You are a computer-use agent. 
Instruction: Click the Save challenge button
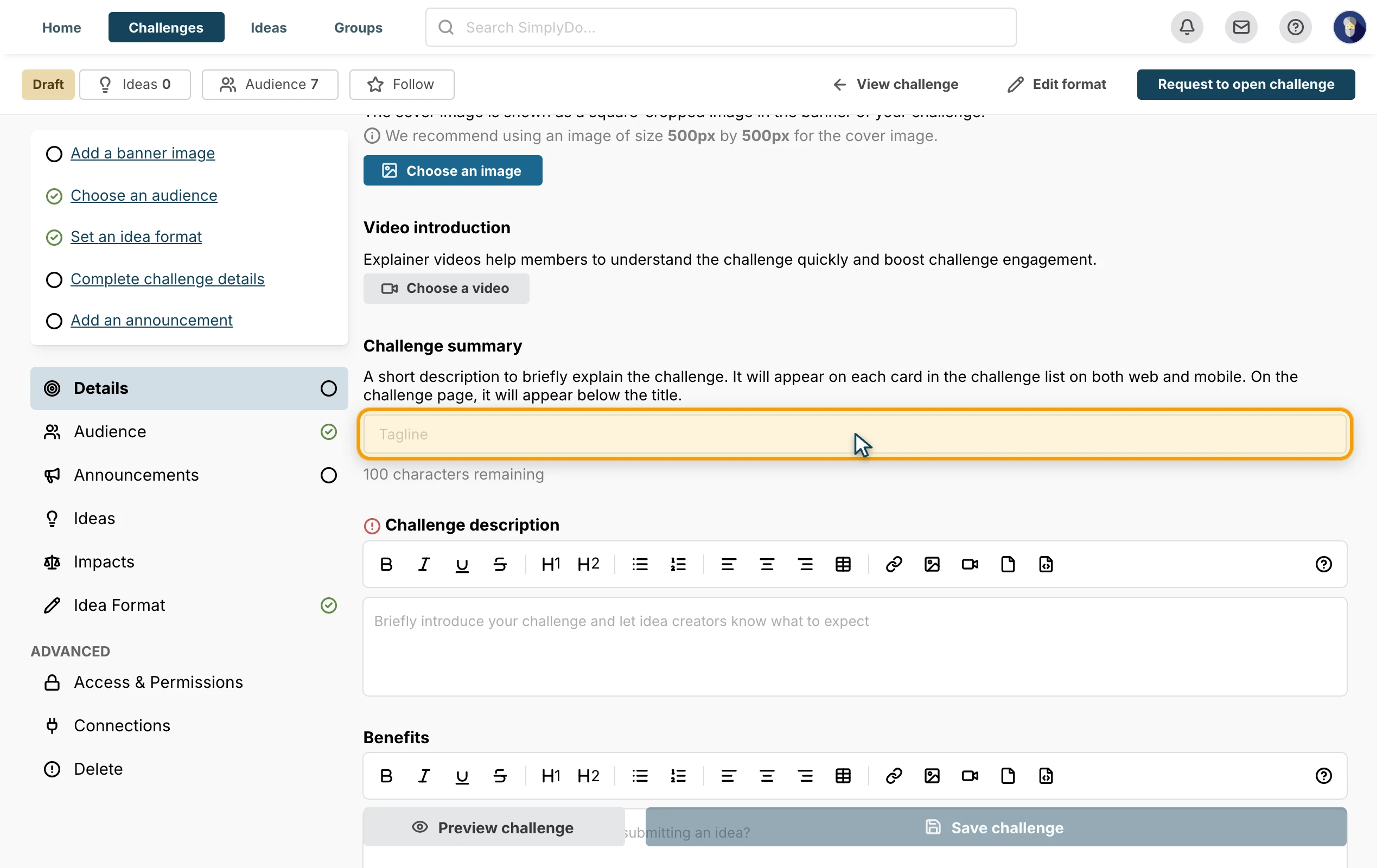pos(996,827)
